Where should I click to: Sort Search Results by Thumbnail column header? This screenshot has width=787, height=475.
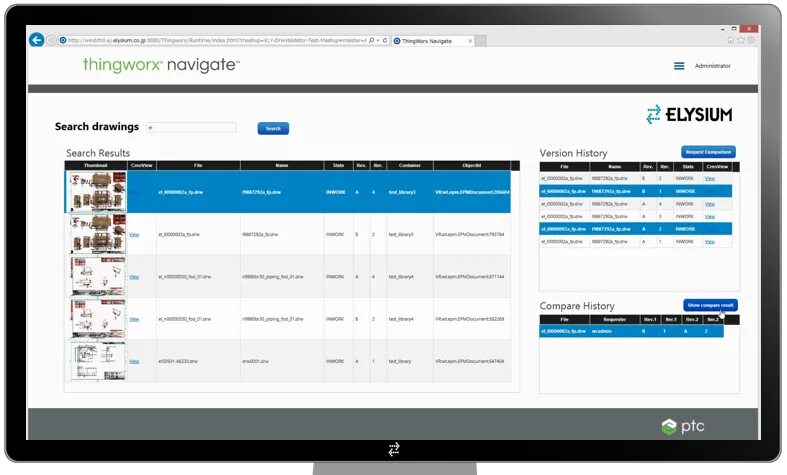(x=96, y=165)
